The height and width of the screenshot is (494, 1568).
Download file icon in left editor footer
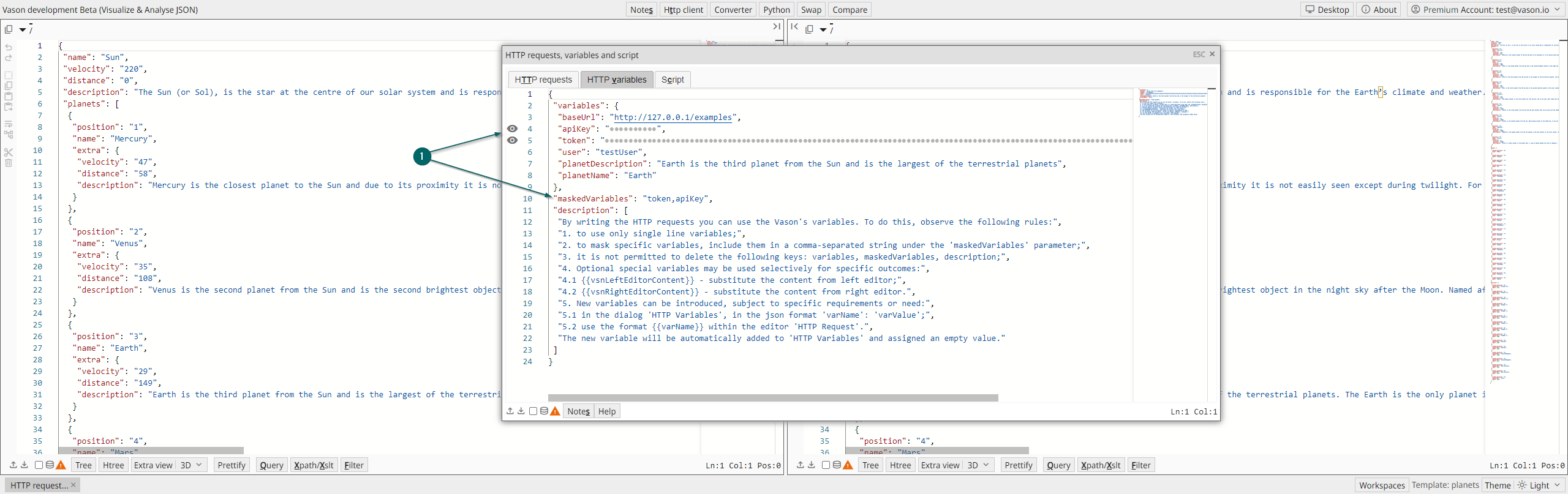24,465
